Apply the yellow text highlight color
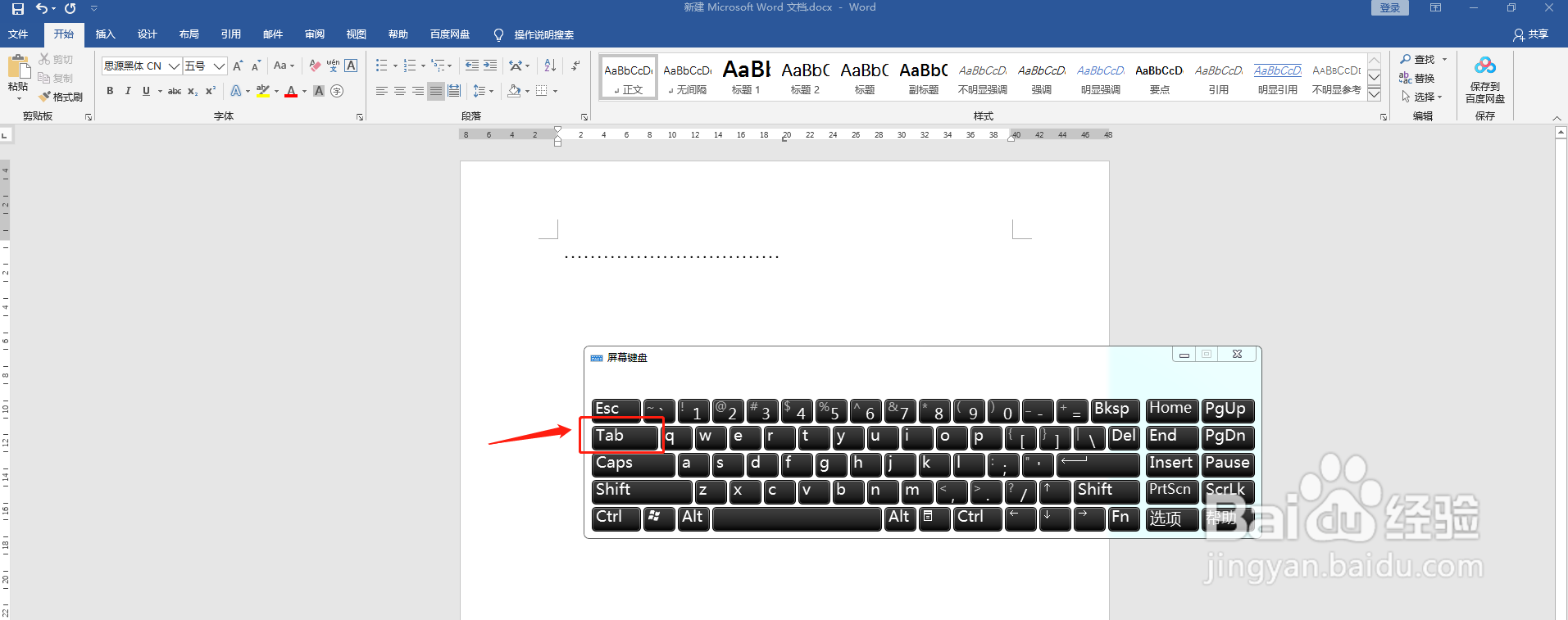The image size is (1568, 620). tap(262, 91)
